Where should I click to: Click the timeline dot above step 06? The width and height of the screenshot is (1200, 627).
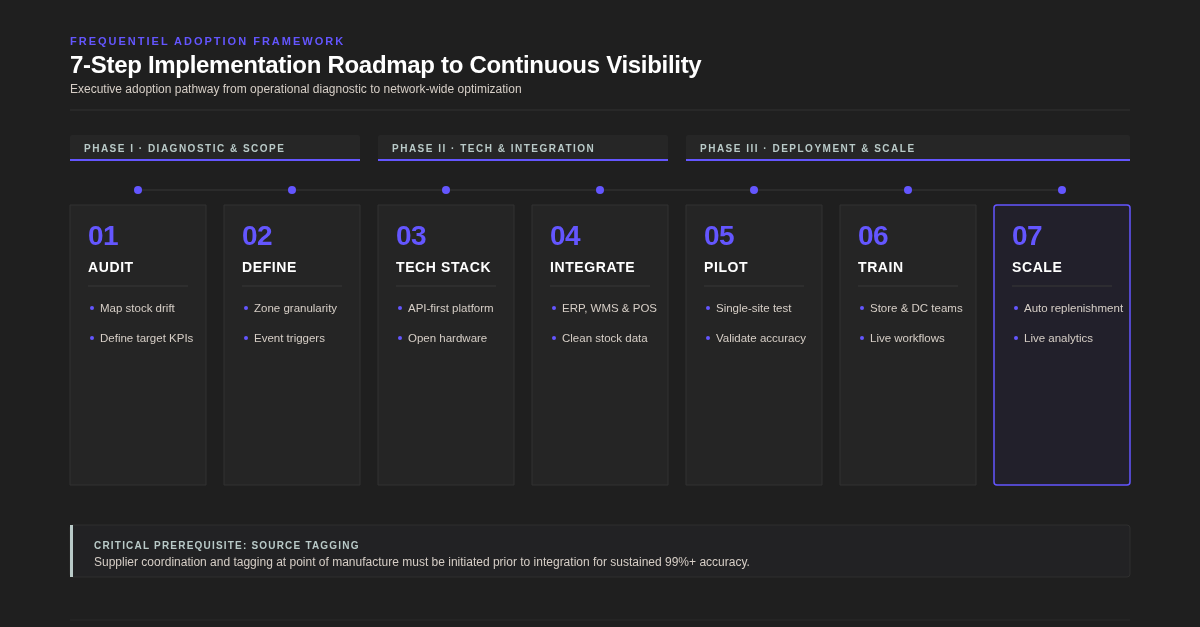tap(908, 190)
